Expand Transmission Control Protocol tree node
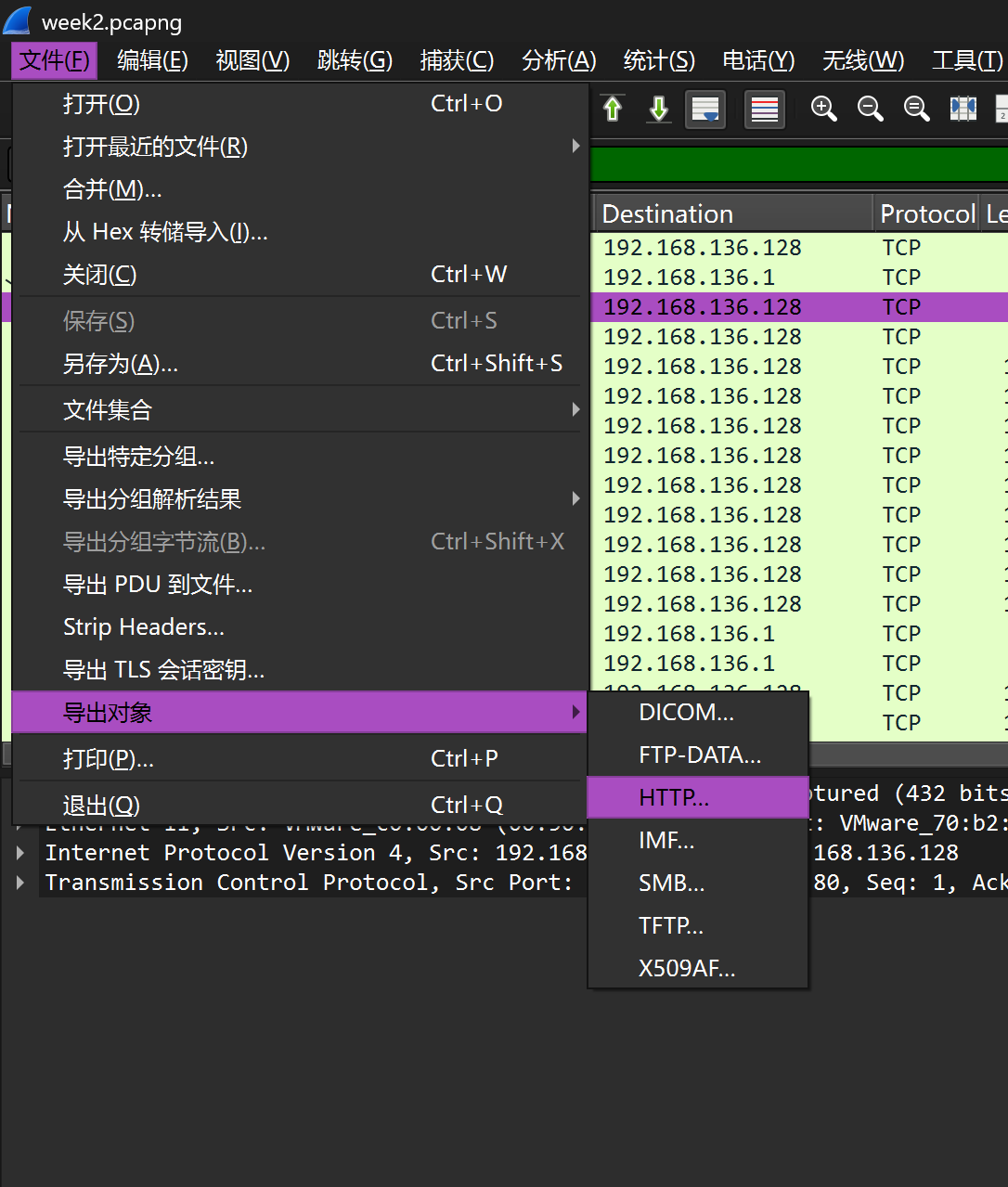The height and width of the screenshot is (1187, 1008). pyautogui.click(x=21, y=883)
